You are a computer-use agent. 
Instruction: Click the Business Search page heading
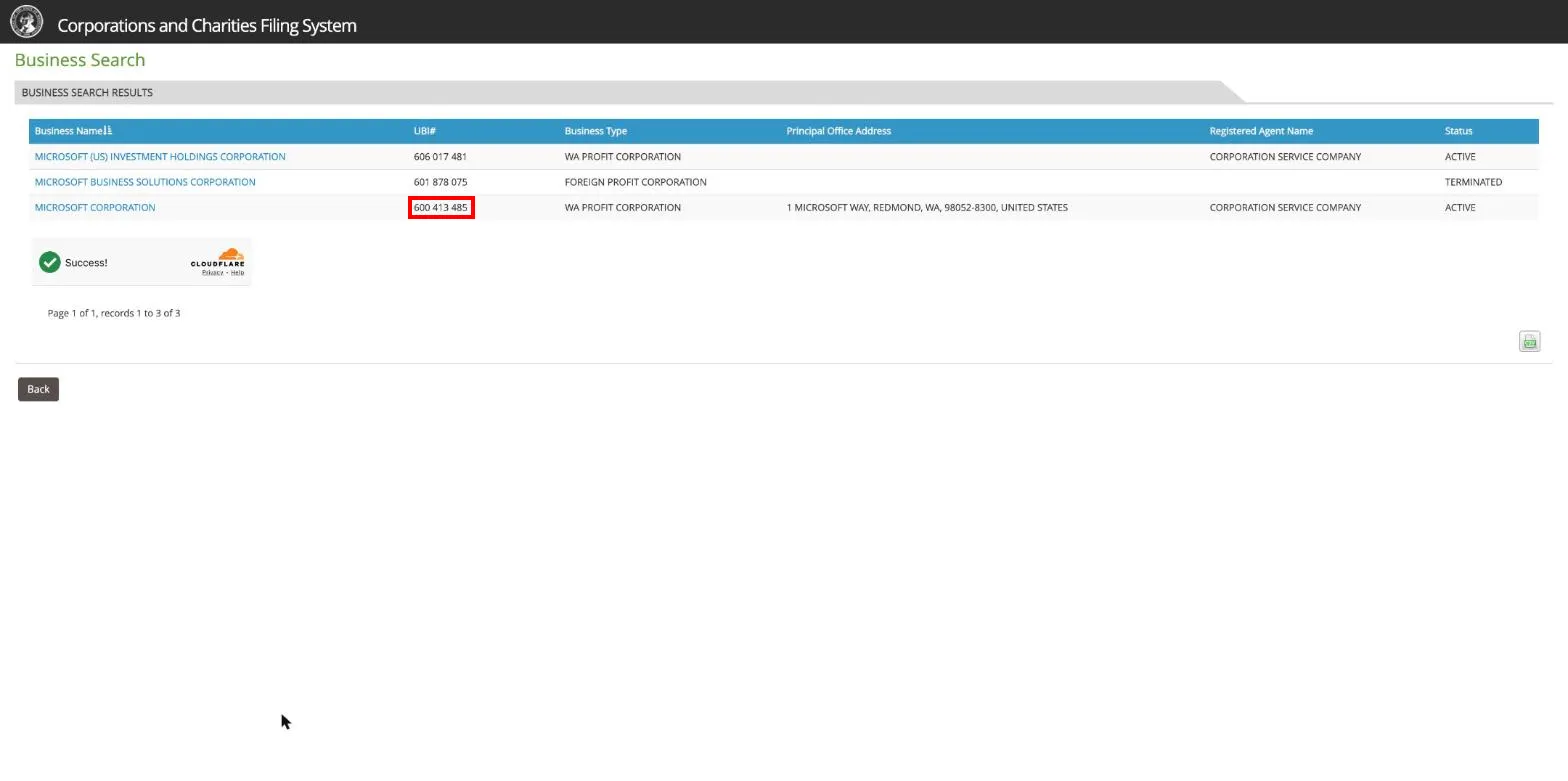coord(80,60)
